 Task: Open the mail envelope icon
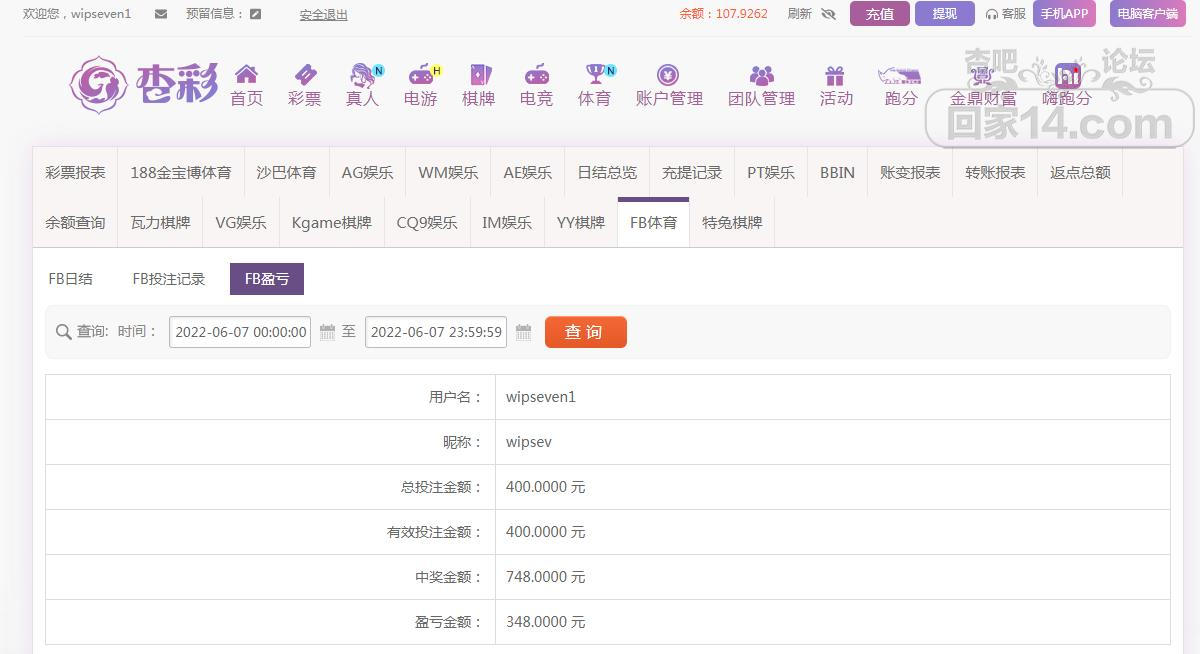pyautogui.click(x=161, y=14)
